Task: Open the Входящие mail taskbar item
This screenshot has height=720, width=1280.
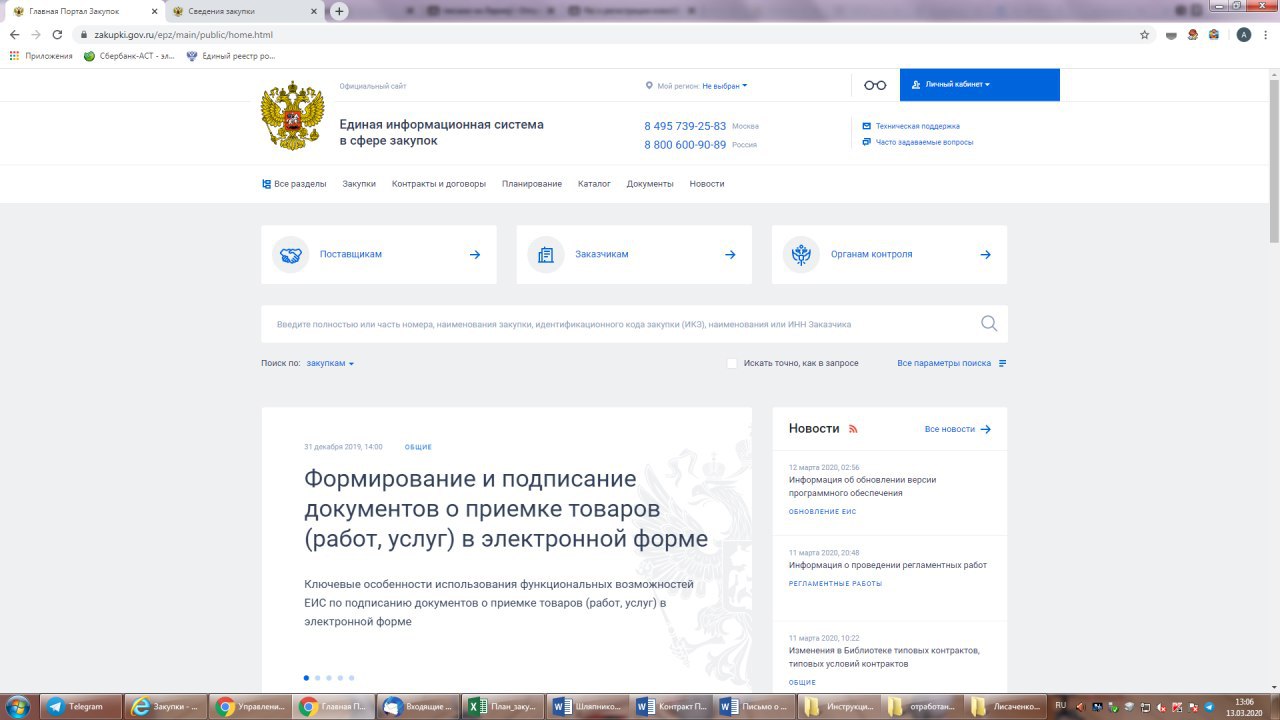Action: click(422, 706)
